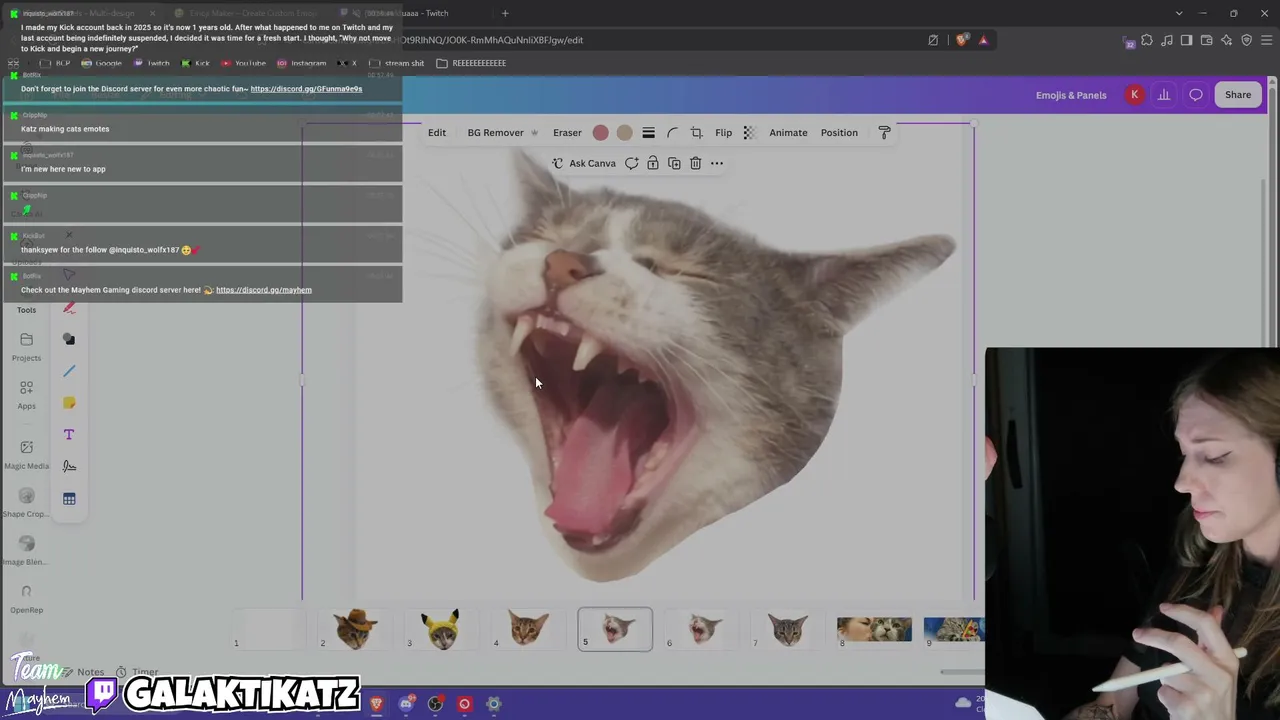Open the Apps sidebar tab
Viewport: 1280px width, 720px height.
tap(26, 395)
